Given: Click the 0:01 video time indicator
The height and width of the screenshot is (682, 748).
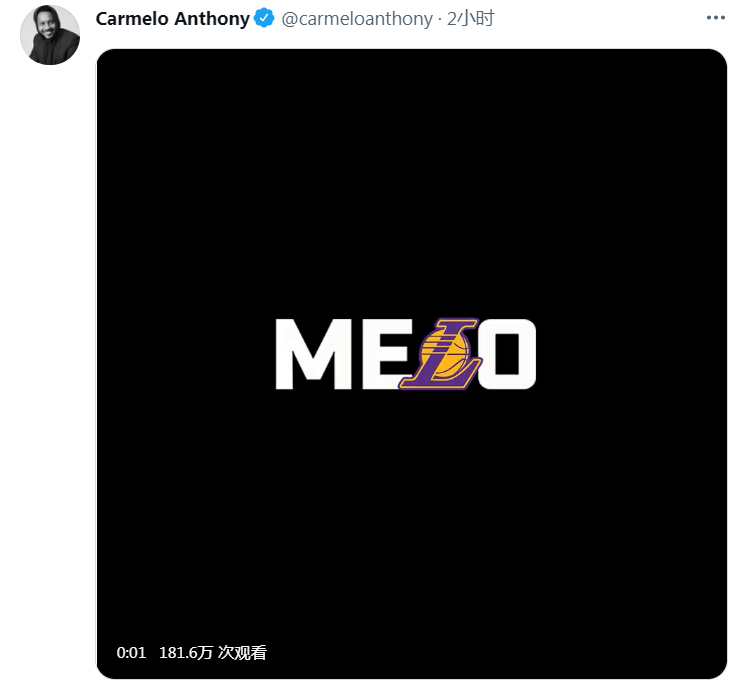Looking at the screenshot, I should [x=131, y=652].
